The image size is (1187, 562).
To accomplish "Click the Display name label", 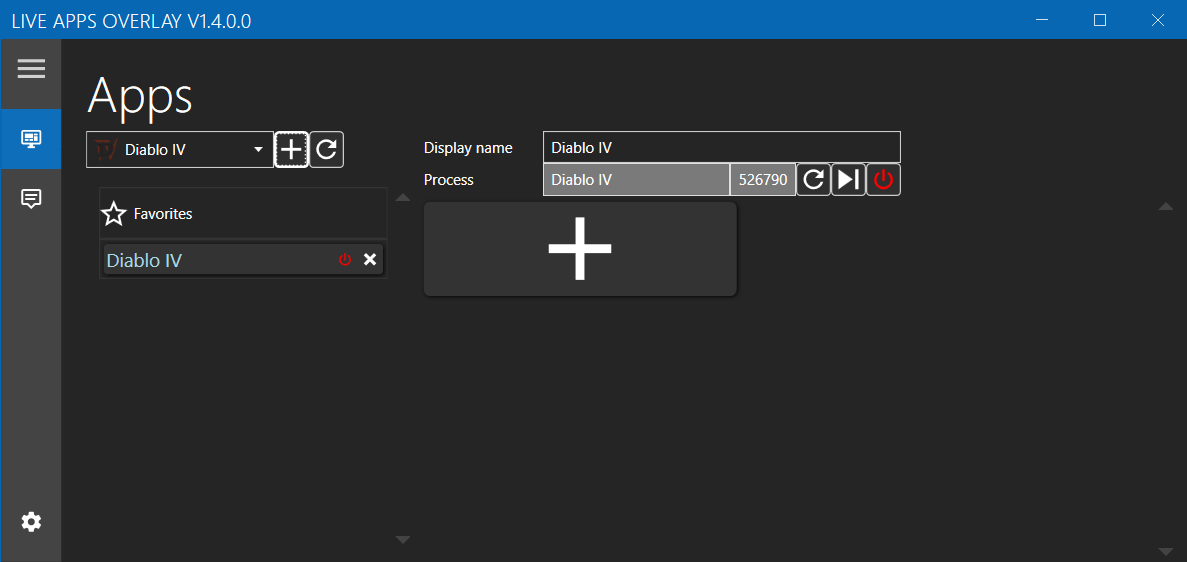I will 468,148.
